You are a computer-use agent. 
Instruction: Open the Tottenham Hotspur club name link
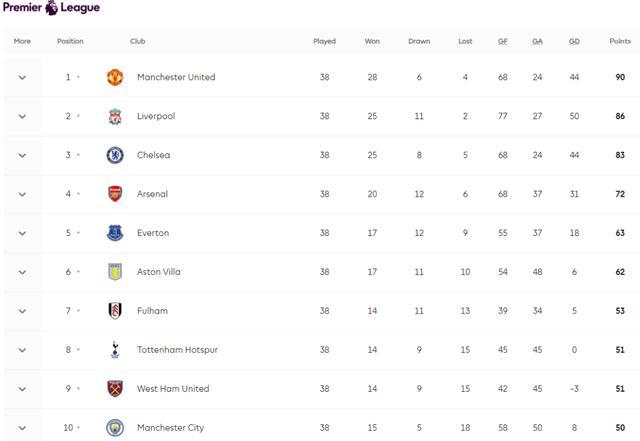177,350
